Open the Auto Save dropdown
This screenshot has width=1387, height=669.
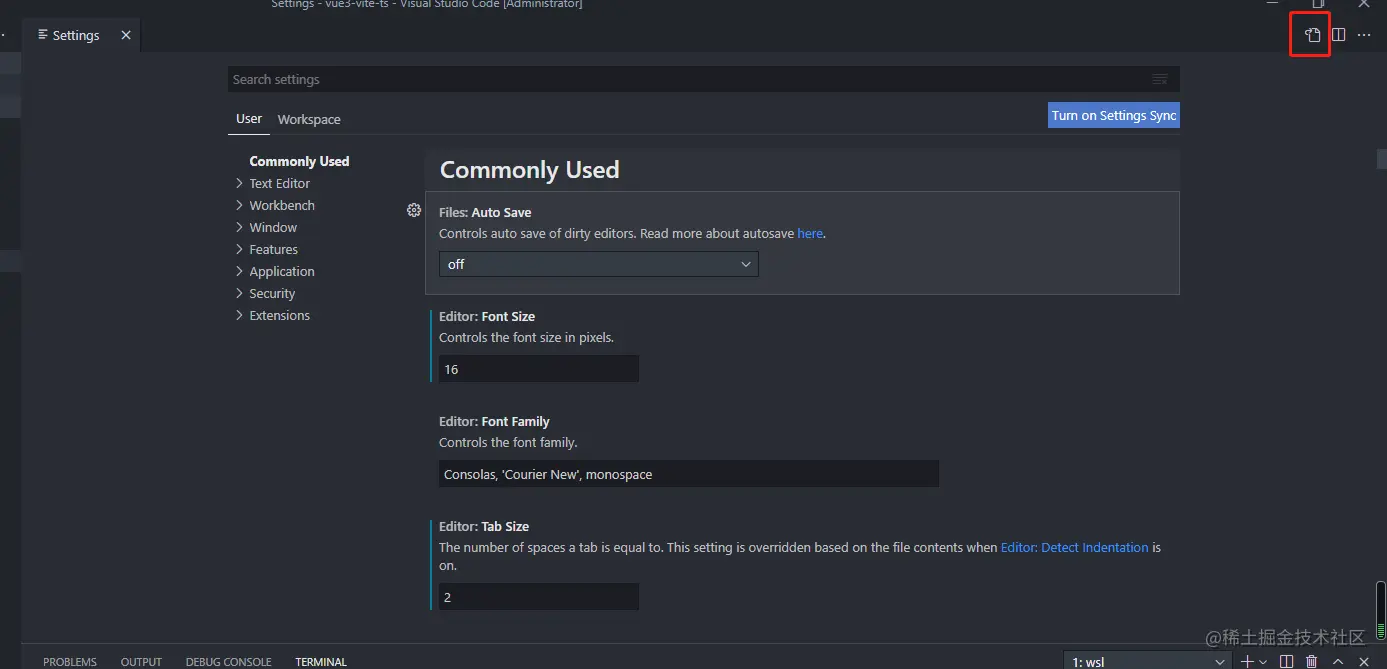(598, 264)
